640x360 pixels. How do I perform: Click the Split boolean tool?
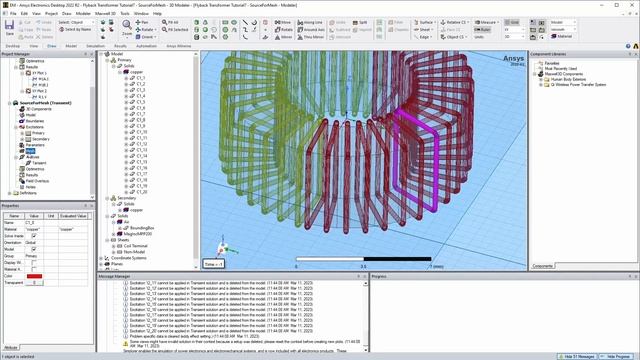(x=360, y=22)
